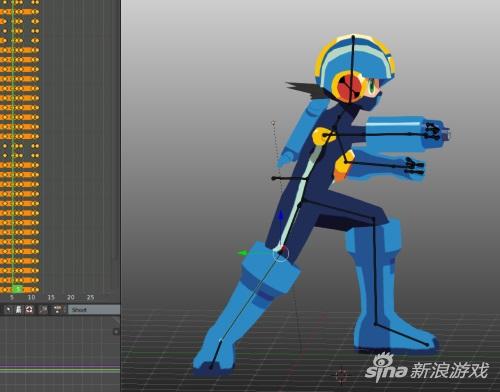This screenshot has height=392, width=500.
Task: Select the front foot bone in the boot
Action: (x=401, y=334)
